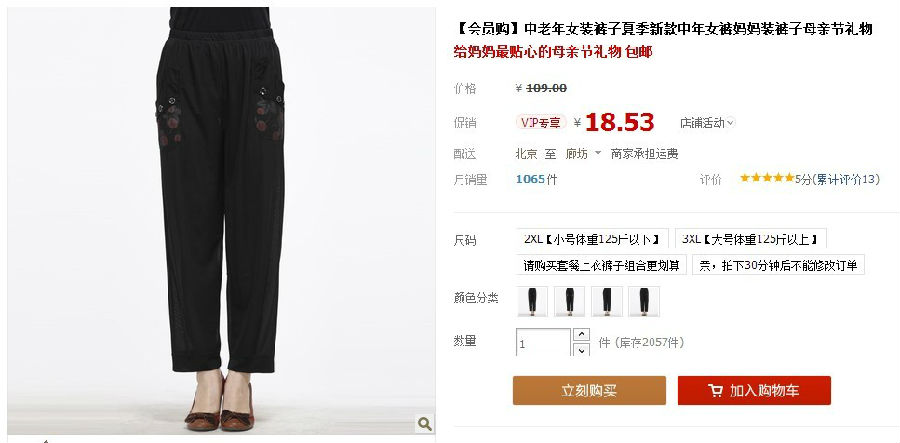Click the shopping cart icon on red button
This screenshot has width=900, height=443.
715,391
